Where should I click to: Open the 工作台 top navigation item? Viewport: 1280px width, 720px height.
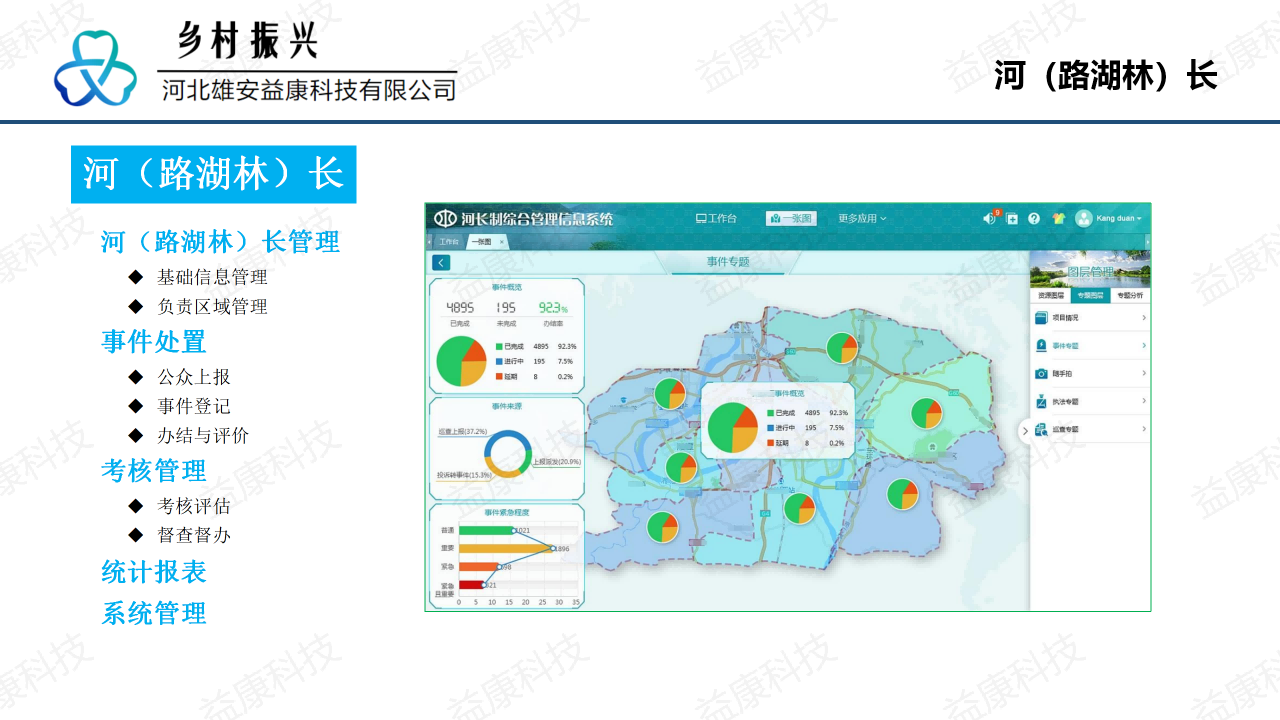tap(716, 218)
